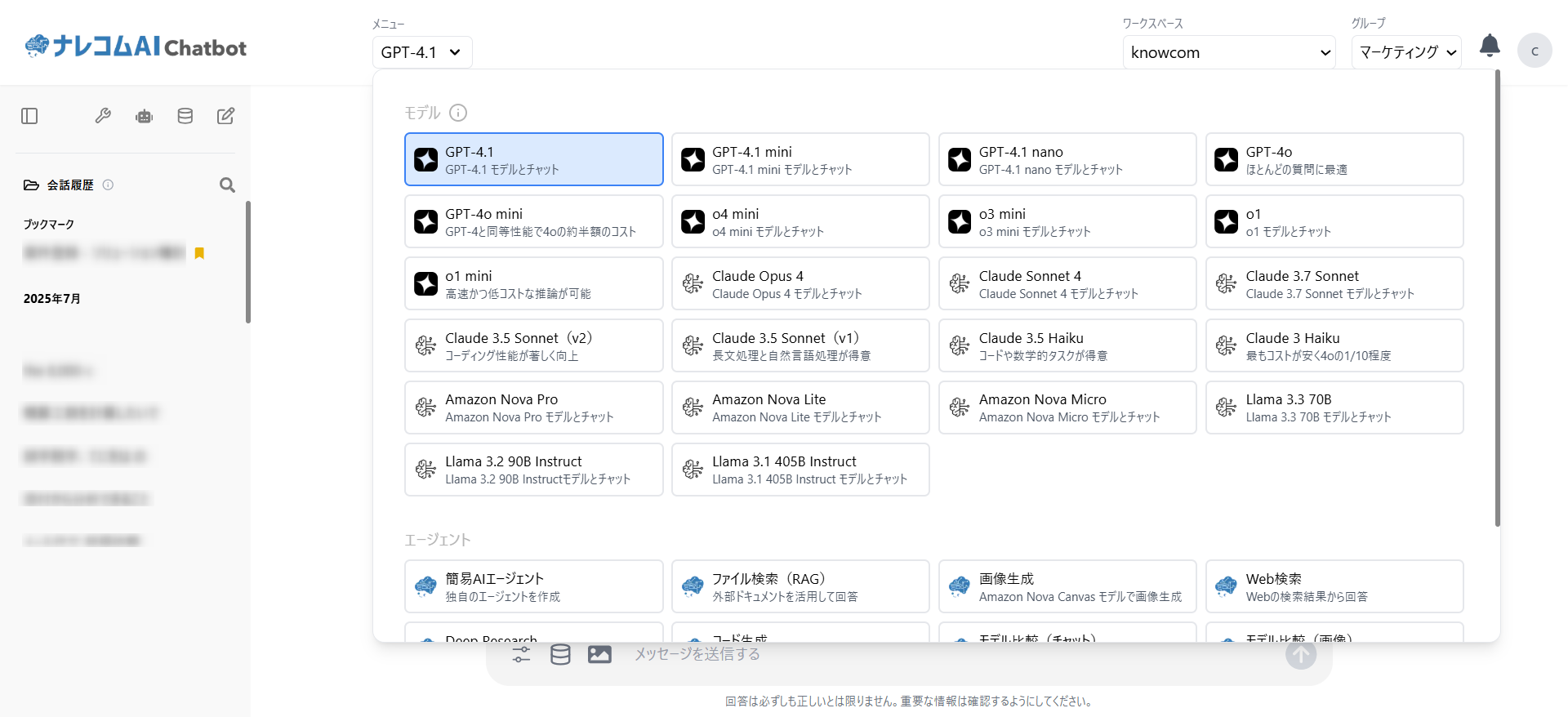The image size is (1568, 717).
Task: Start a new chat with edit icon
Action: [x=226, y=116]
